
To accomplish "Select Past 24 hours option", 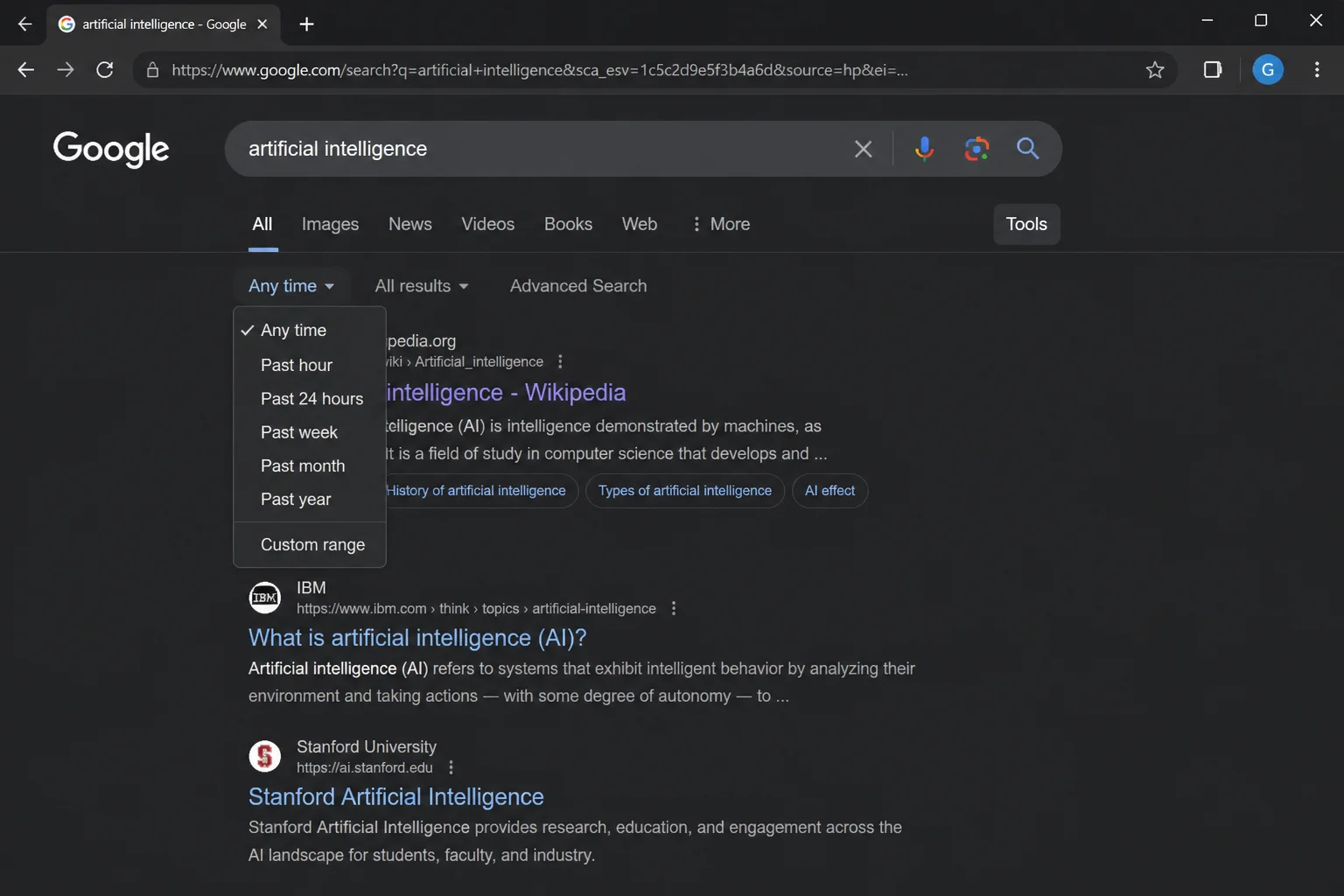I will (310, 399).
